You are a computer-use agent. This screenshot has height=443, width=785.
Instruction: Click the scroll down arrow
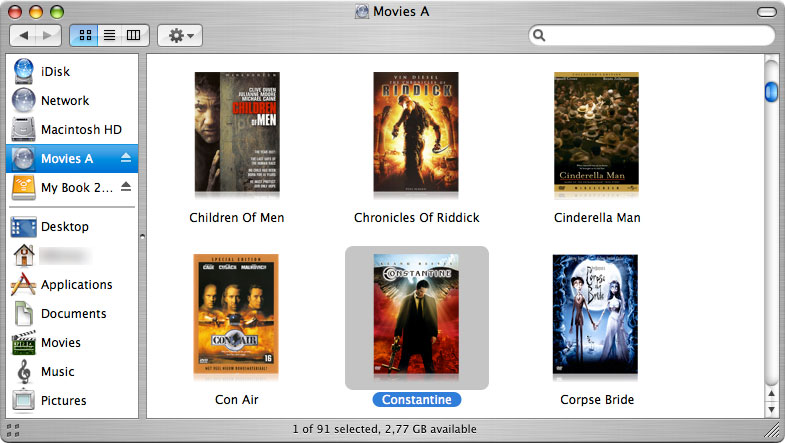tap(771, 409)
